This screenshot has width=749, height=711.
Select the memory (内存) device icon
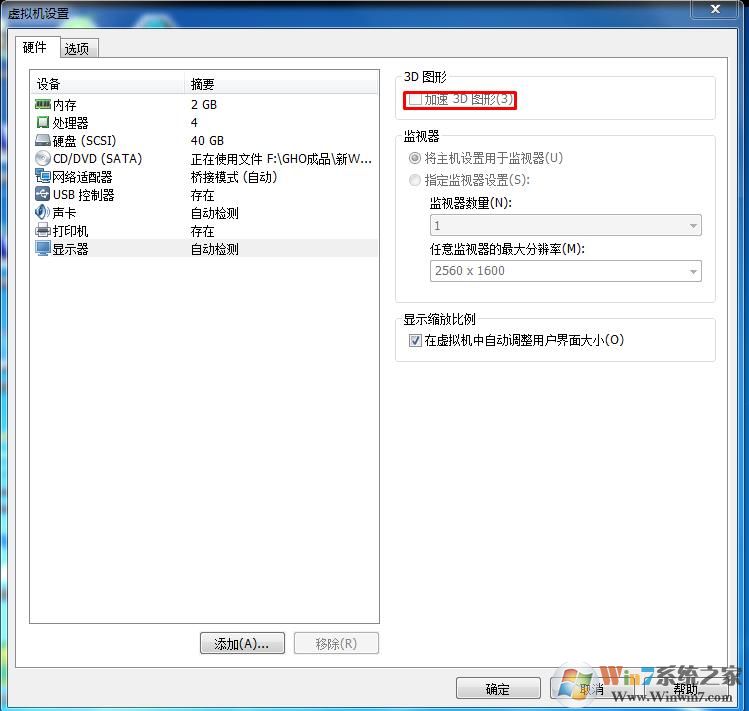[43, 104]
